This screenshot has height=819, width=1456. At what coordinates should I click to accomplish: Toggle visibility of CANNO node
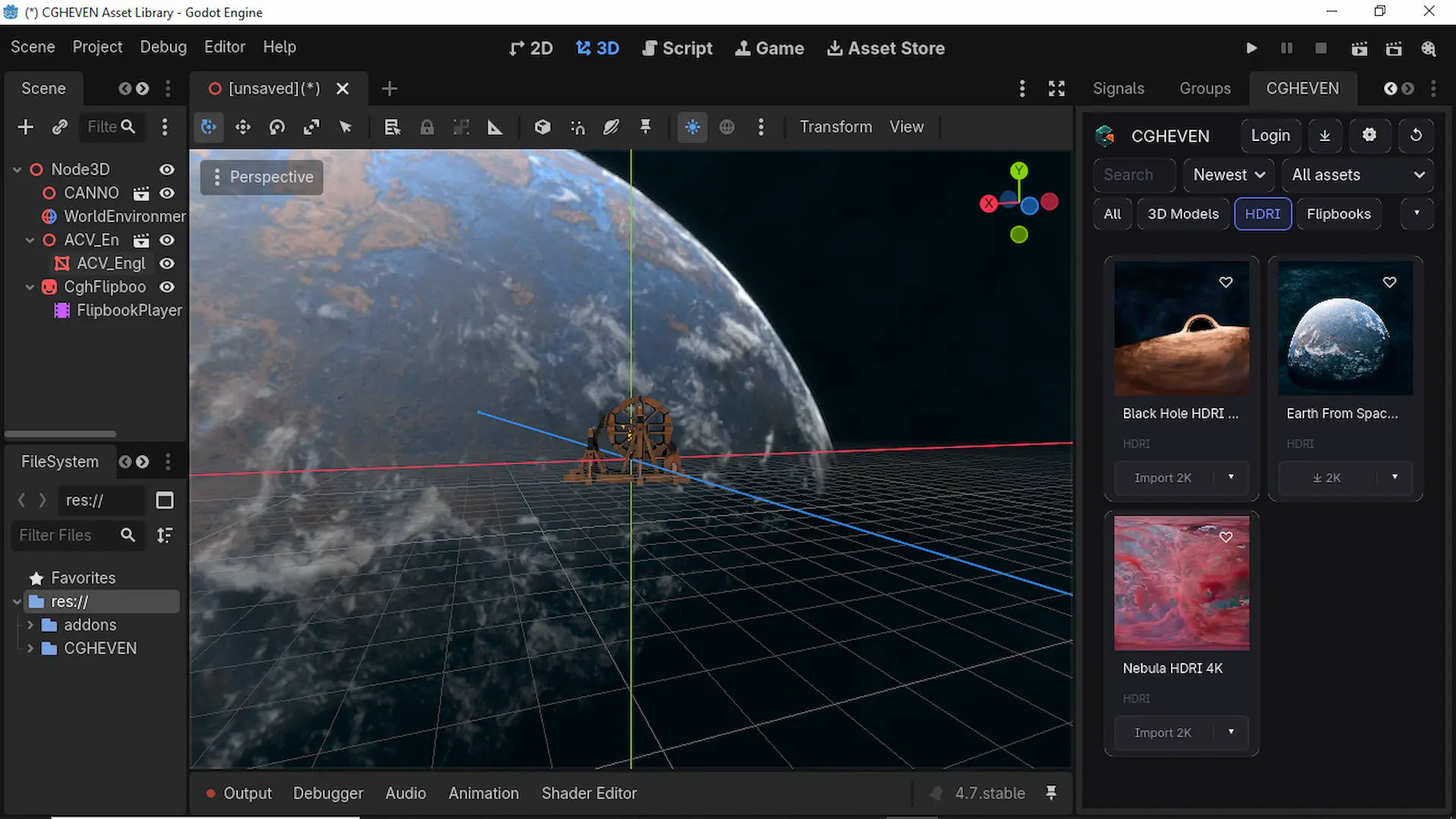tap(167, 193)
